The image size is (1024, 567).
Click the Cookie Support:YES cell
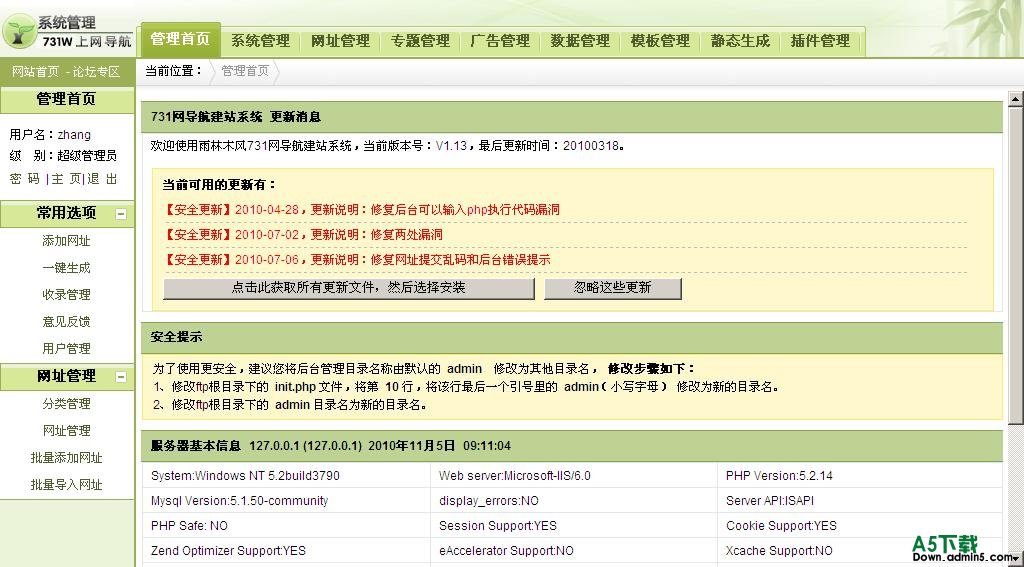pyautogui.click(x=859, y=526)
